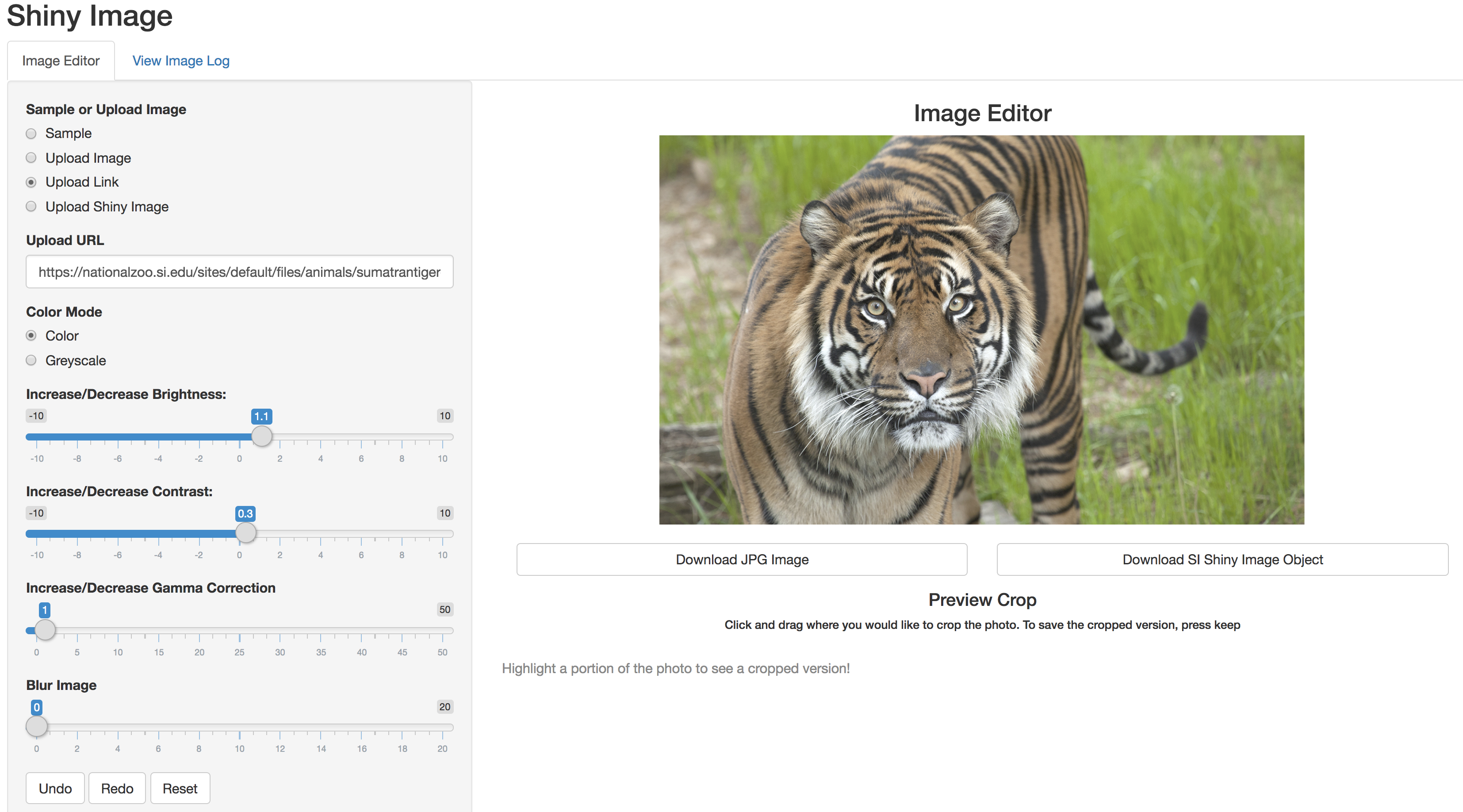Image resolution: width=1463 pixels, height=812 pixels.
Task: Switch to the Image Editor tab
Action: [61, 61]
